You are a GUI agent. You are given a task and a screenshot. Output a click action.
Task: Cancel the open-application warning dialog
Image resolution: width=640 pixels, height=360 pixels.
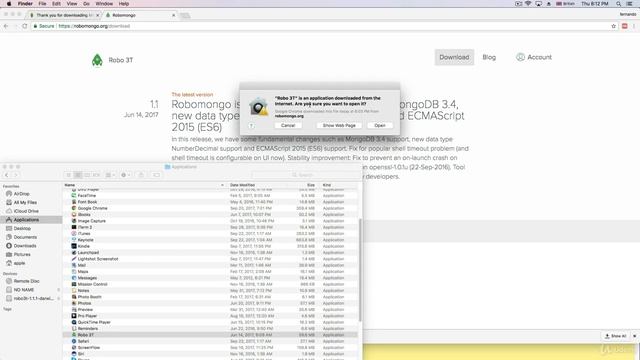(288, 125)
